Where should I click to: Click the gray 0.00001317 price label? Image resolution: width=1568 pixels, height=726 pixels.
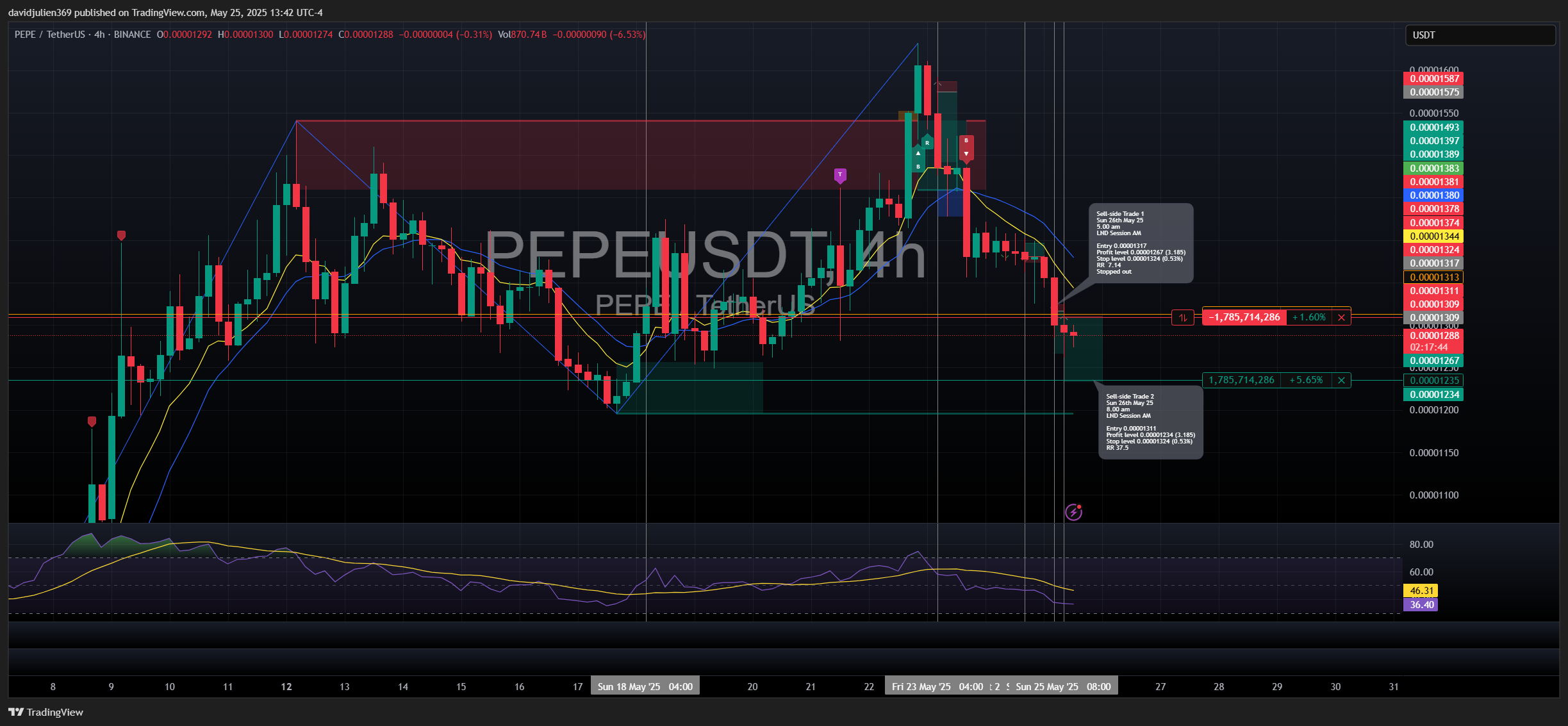pos(1434,263)
